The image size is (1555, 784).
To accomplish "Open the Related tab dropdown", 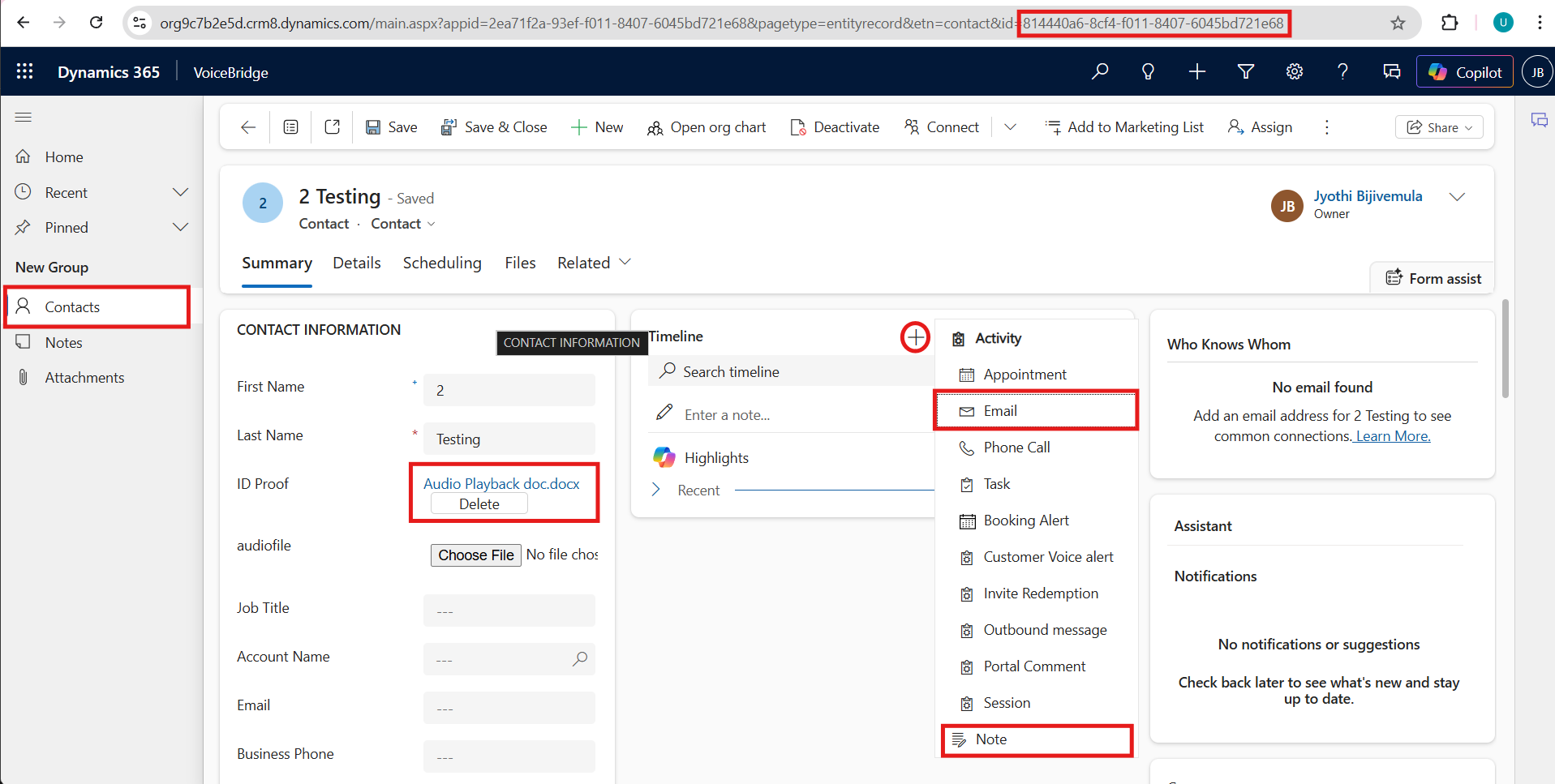I will tap(594, 263).
